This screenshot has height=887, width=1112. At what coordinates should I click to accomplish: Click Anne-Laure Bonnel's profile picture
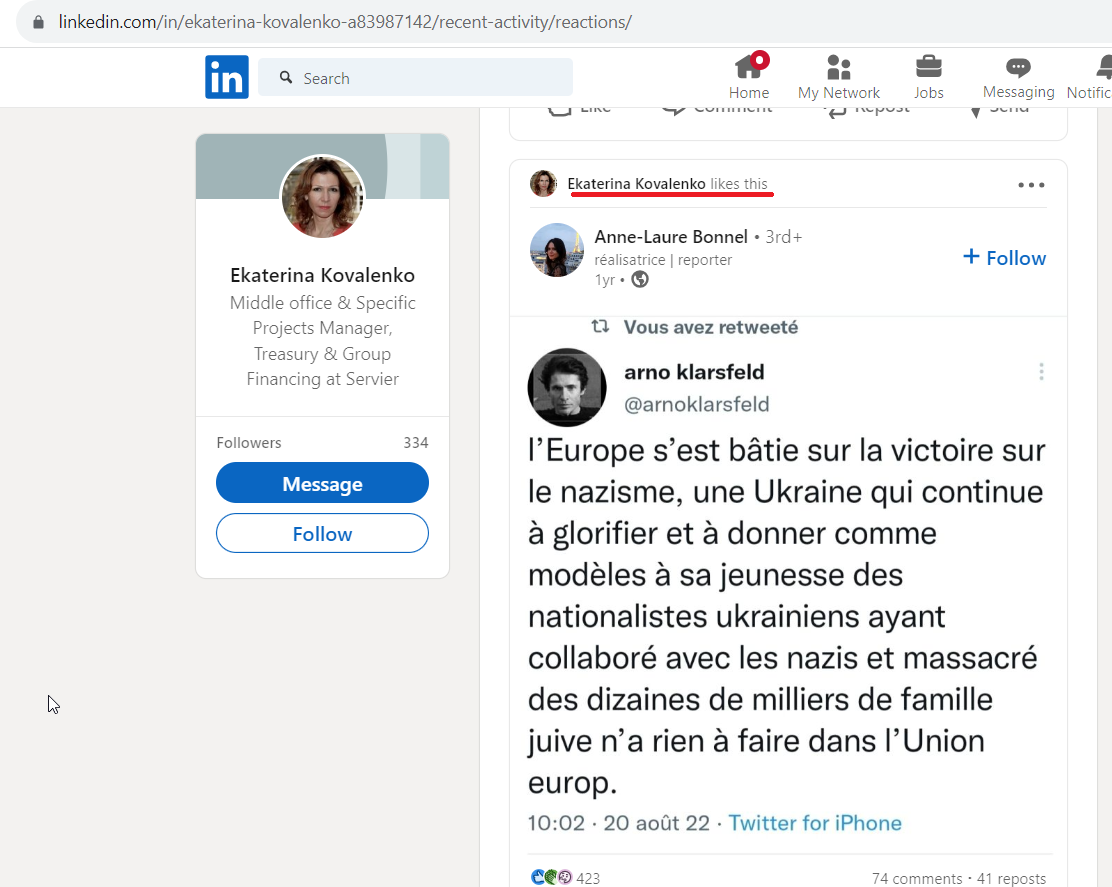coord(557,250)
